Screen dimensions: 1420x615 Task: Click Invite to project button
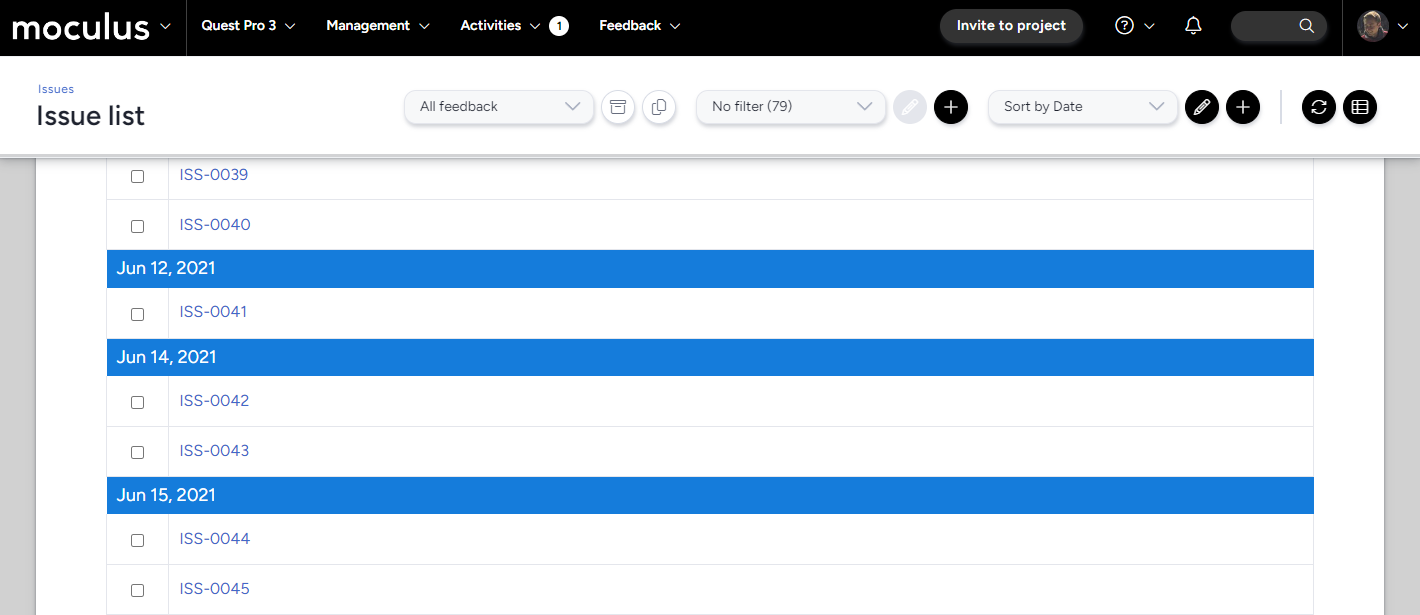click(1010, 26)
